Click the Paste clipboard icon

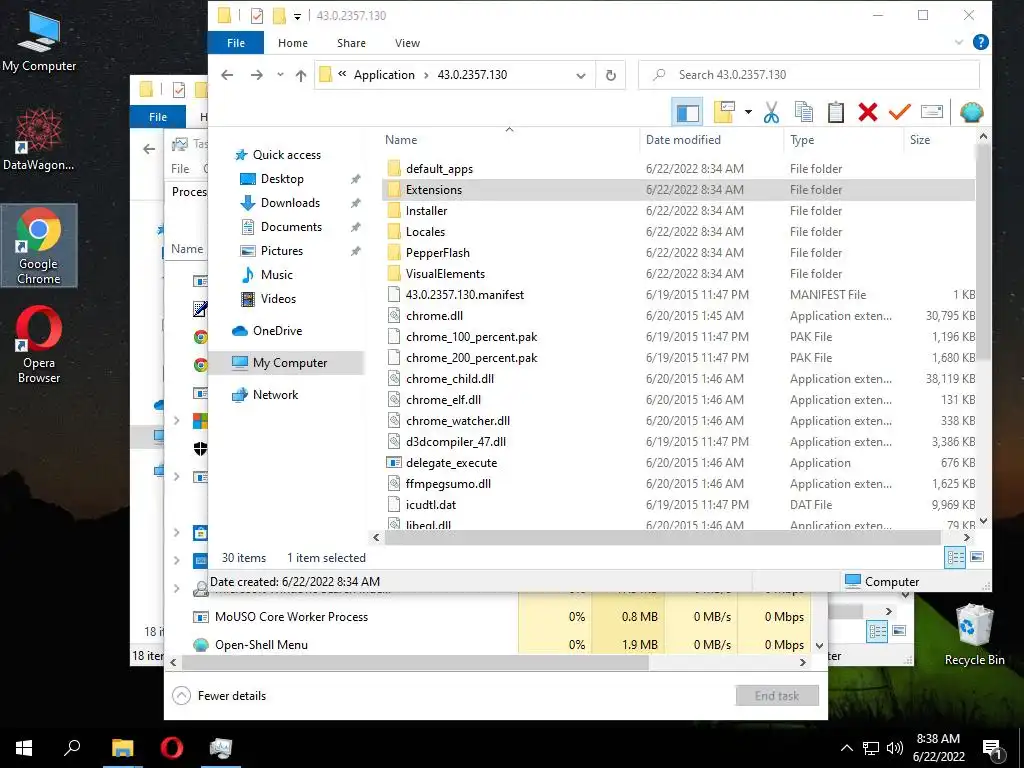coord(836,112)
